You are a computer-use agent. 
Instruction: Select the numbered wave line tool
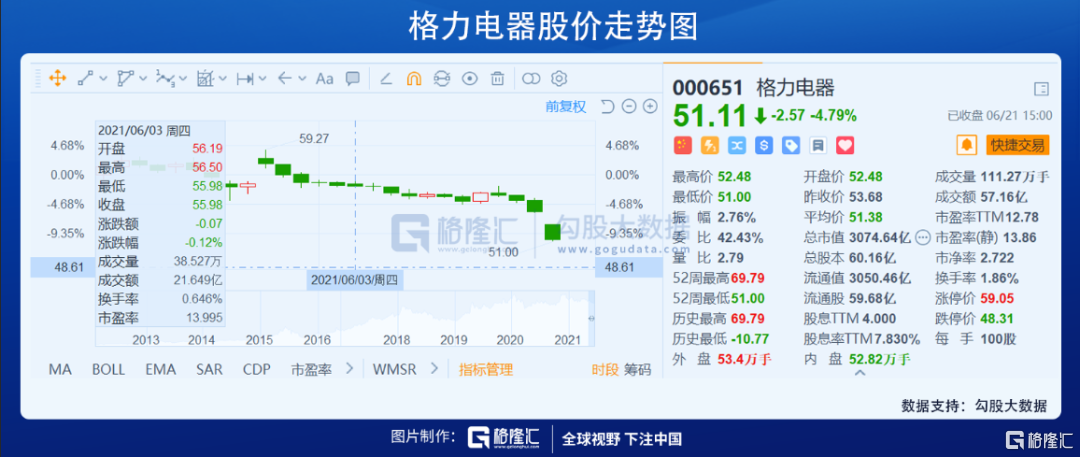point(165,79)
